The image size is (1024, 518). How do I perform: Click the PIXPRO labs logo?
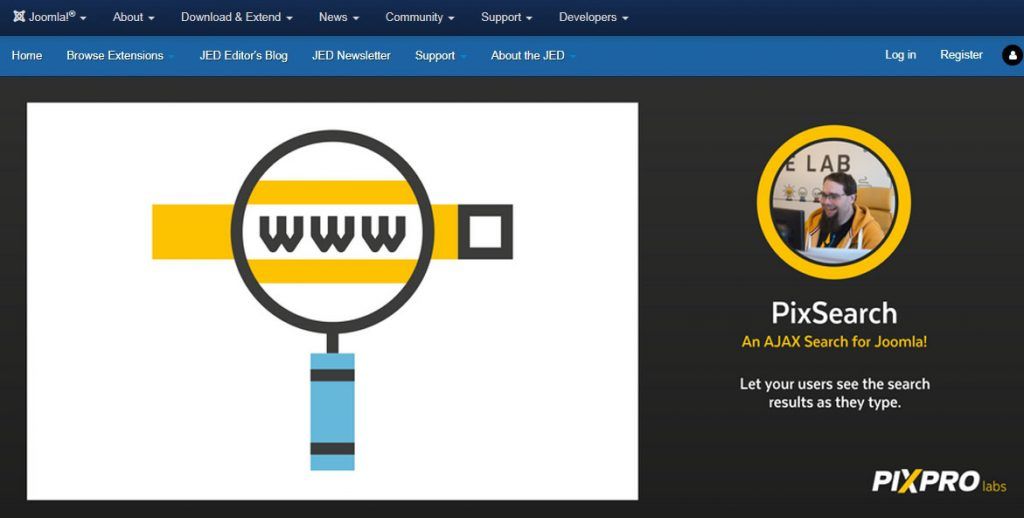[938, 481]
